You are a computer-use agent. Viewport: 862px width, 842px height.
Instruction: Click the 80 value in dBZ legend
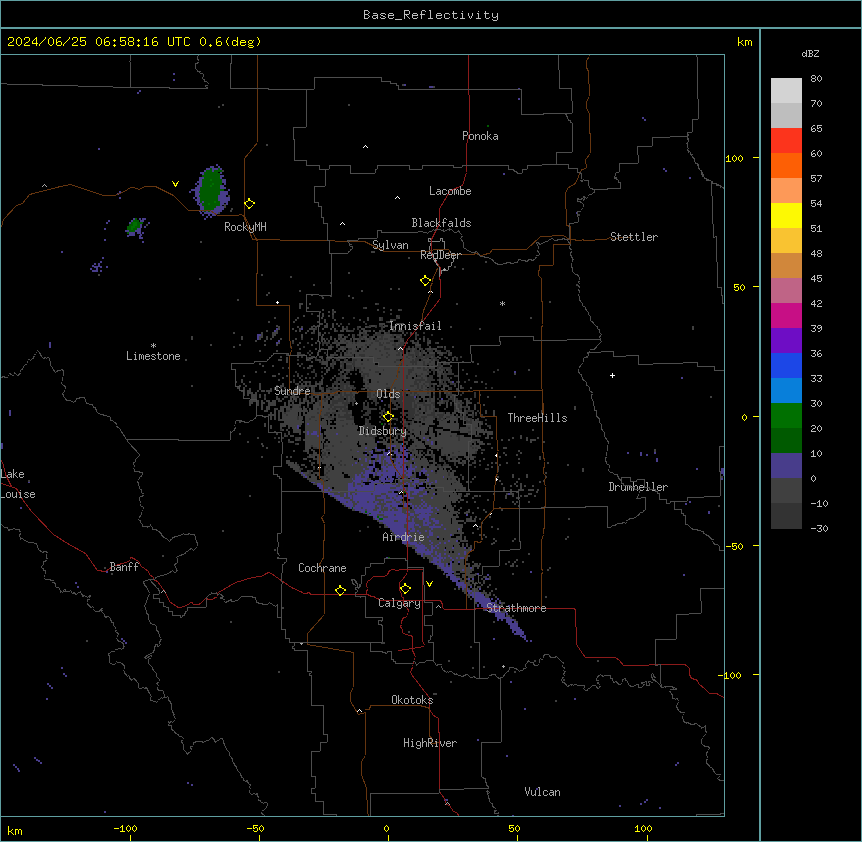pyautogui.click(x=816, y=79)
